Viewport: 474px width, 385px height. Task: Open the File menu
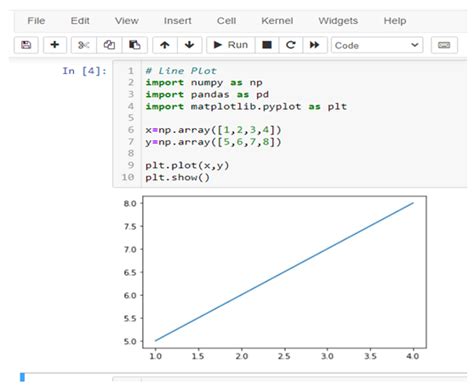tap(36, 21)
